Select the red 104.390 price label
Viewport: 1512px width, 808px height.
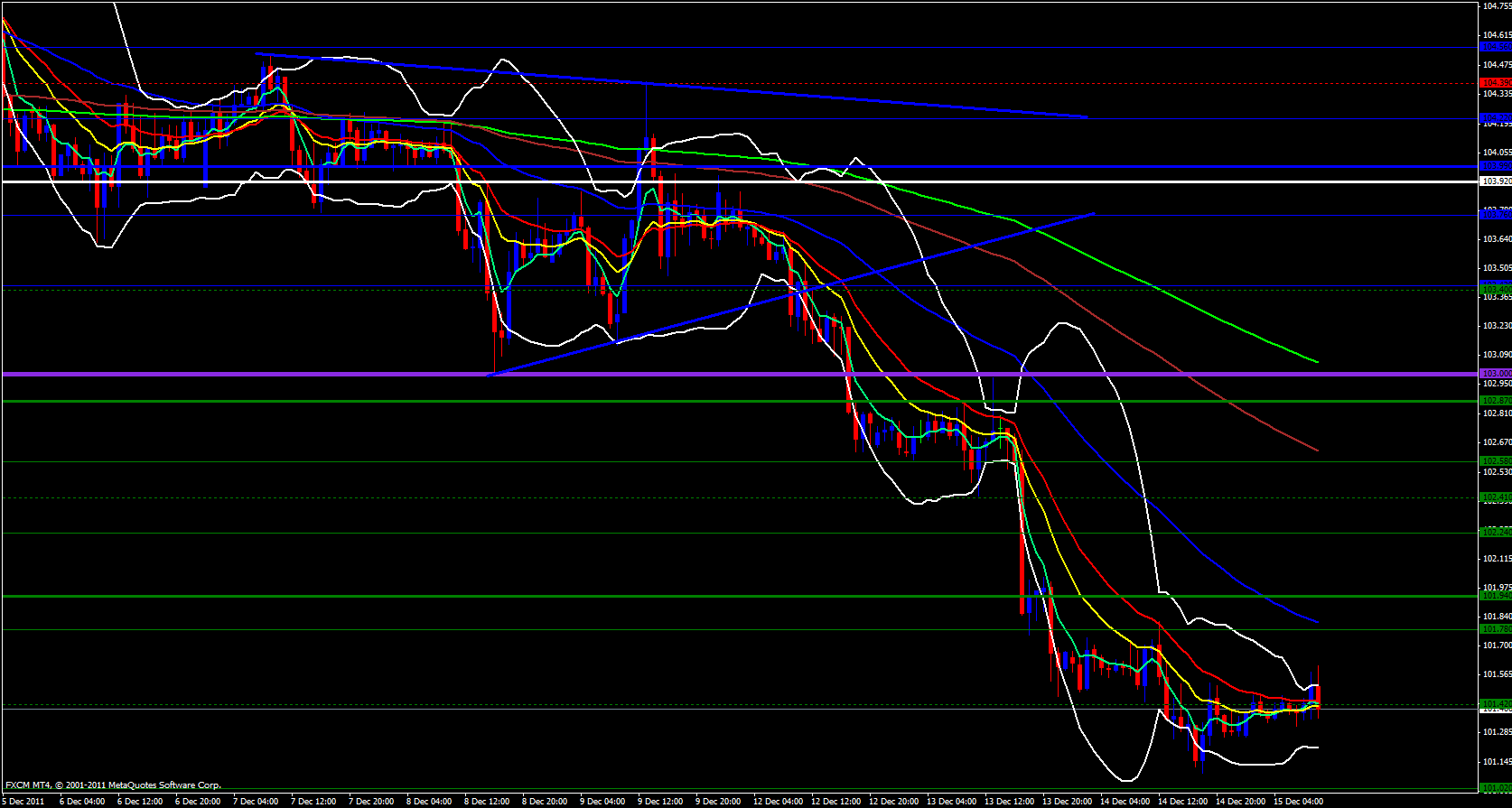(1496, 83)
